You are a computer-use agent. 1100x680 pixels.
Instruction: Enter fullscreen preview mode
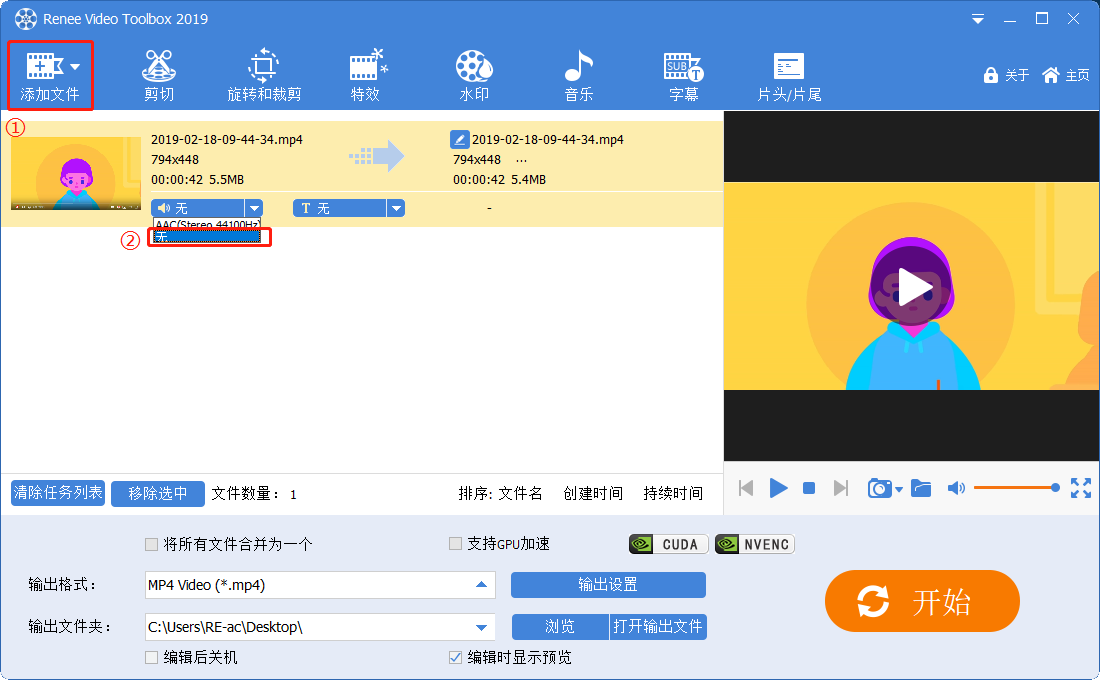coord(1080,488)
